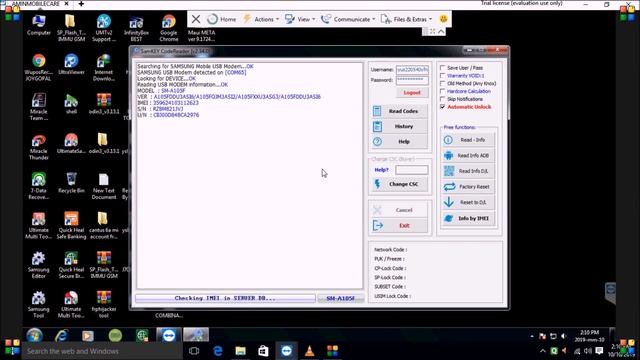Open the Miracle Thunder desktop icon
This screenshot has width=640, height=360.
coord(39,147)
